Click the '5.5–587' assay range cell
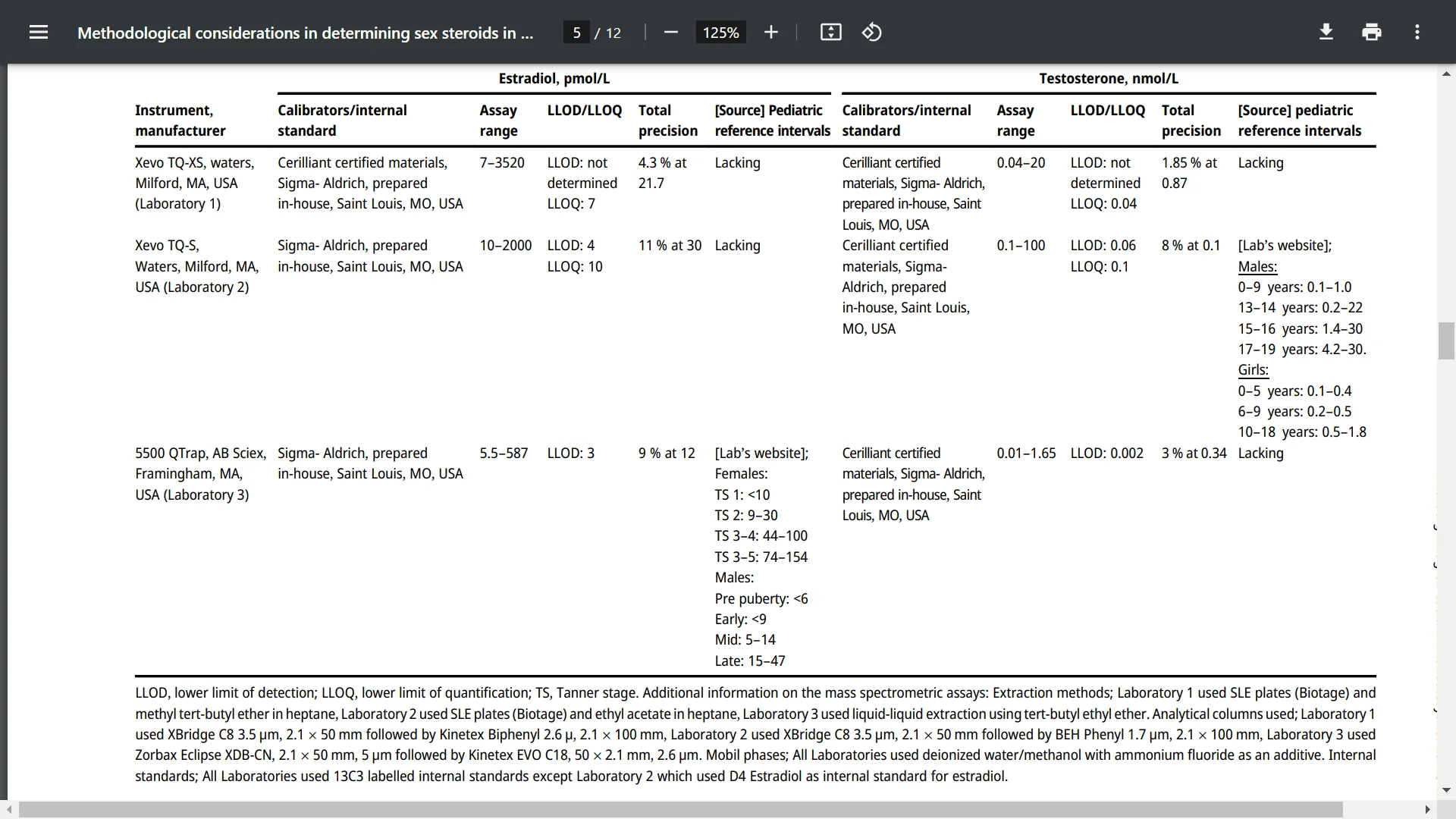 point(504,453)
